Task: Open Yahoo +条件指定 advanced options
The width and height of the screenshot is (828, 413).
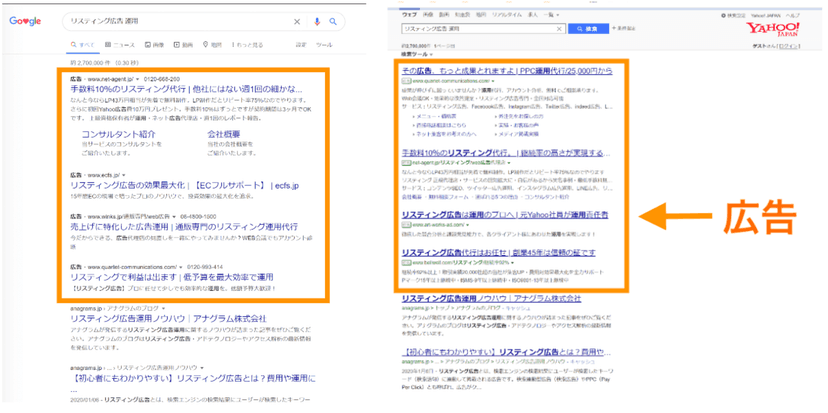Action: [x=624, y=29]
